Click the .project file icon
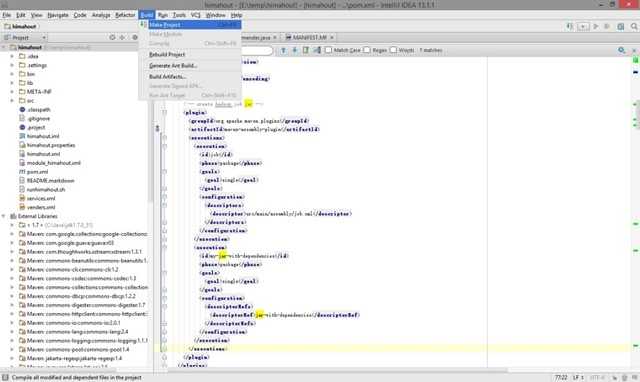Image resolution: width=640 pixels, height=382 pixels. (x=22, y=127)
